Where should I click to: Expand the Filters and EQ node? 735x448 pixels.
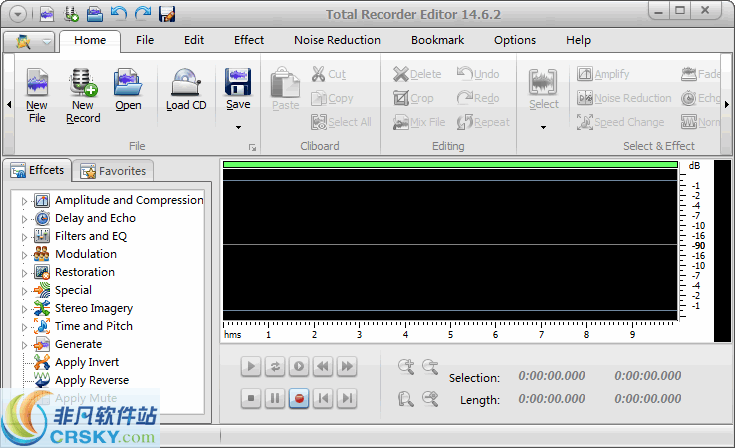(x=24, y=237)
